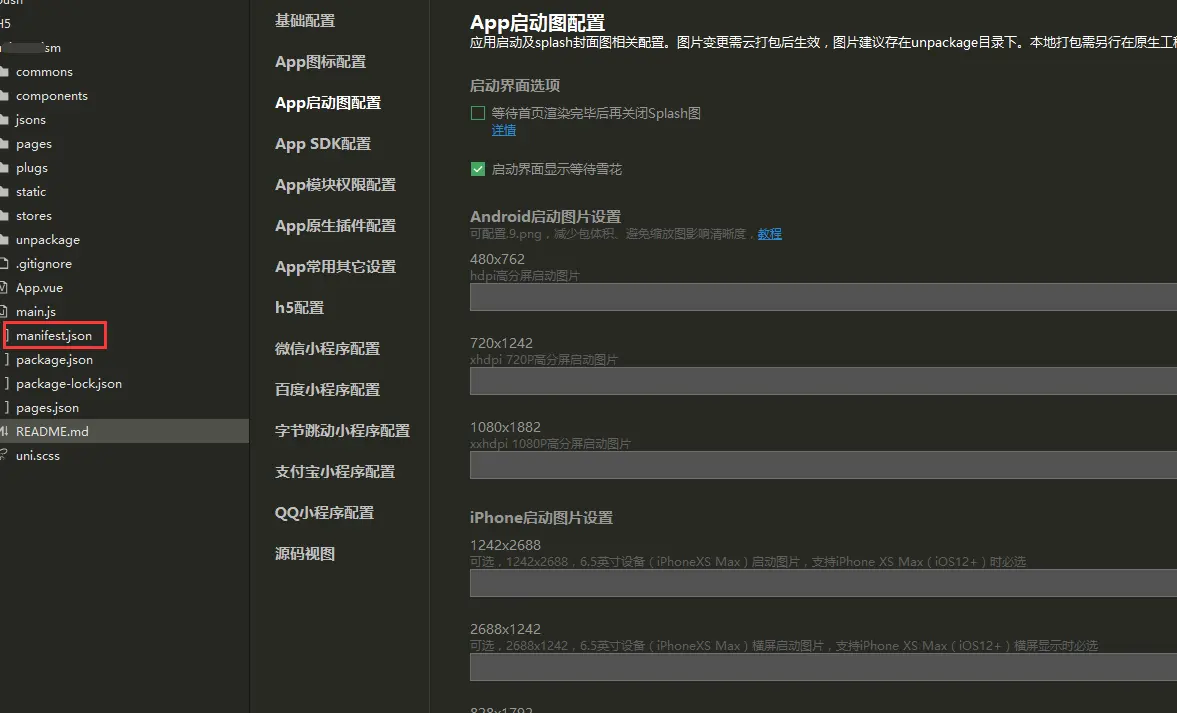The height and width of the screenshot is (713, 1177).
Task: Open the stores folder
Action: [34, 216]
